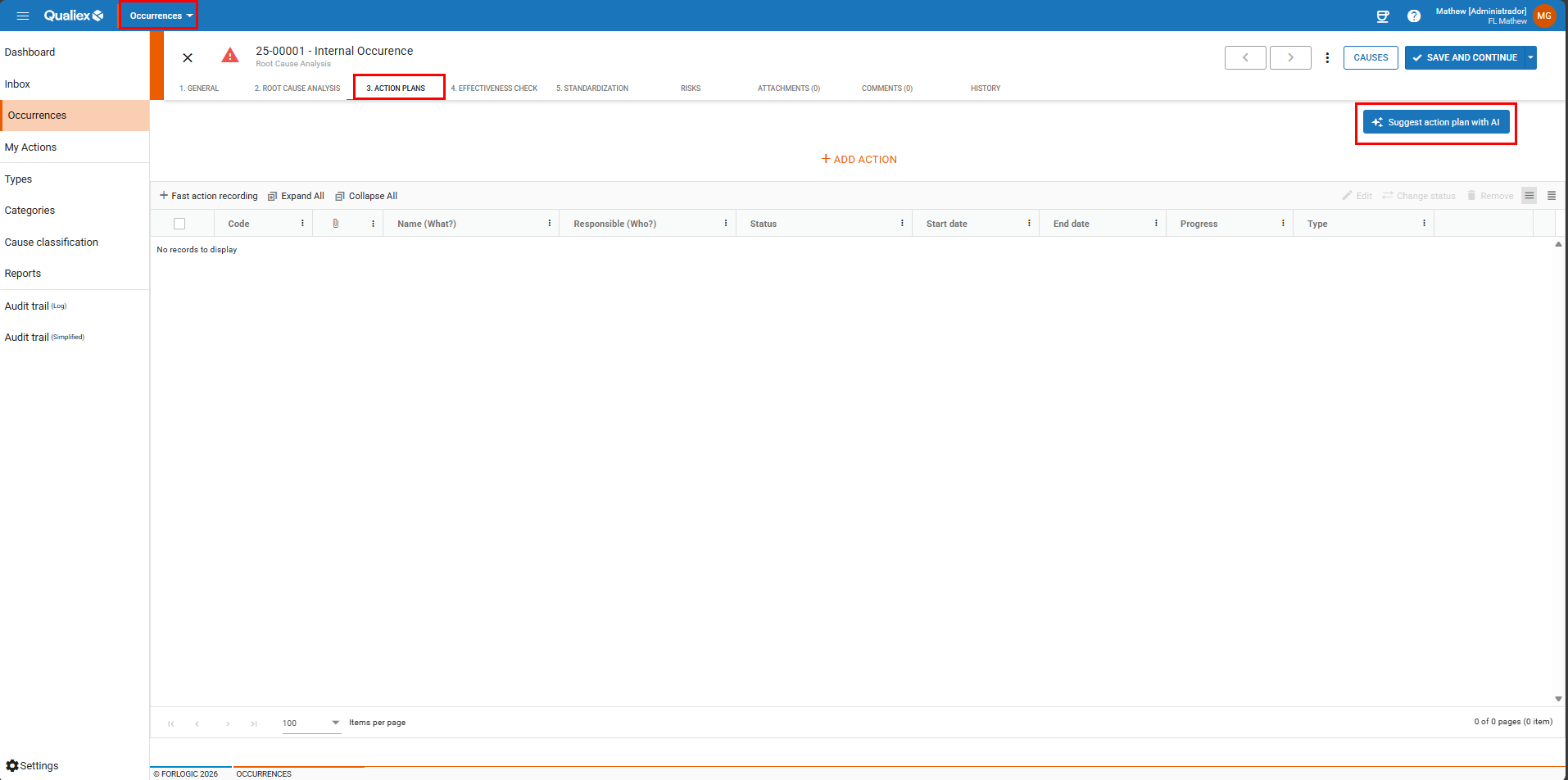Open the notifications icon in header
Viewport: 1568px width, 780px height.
[x=1383, y=16]
